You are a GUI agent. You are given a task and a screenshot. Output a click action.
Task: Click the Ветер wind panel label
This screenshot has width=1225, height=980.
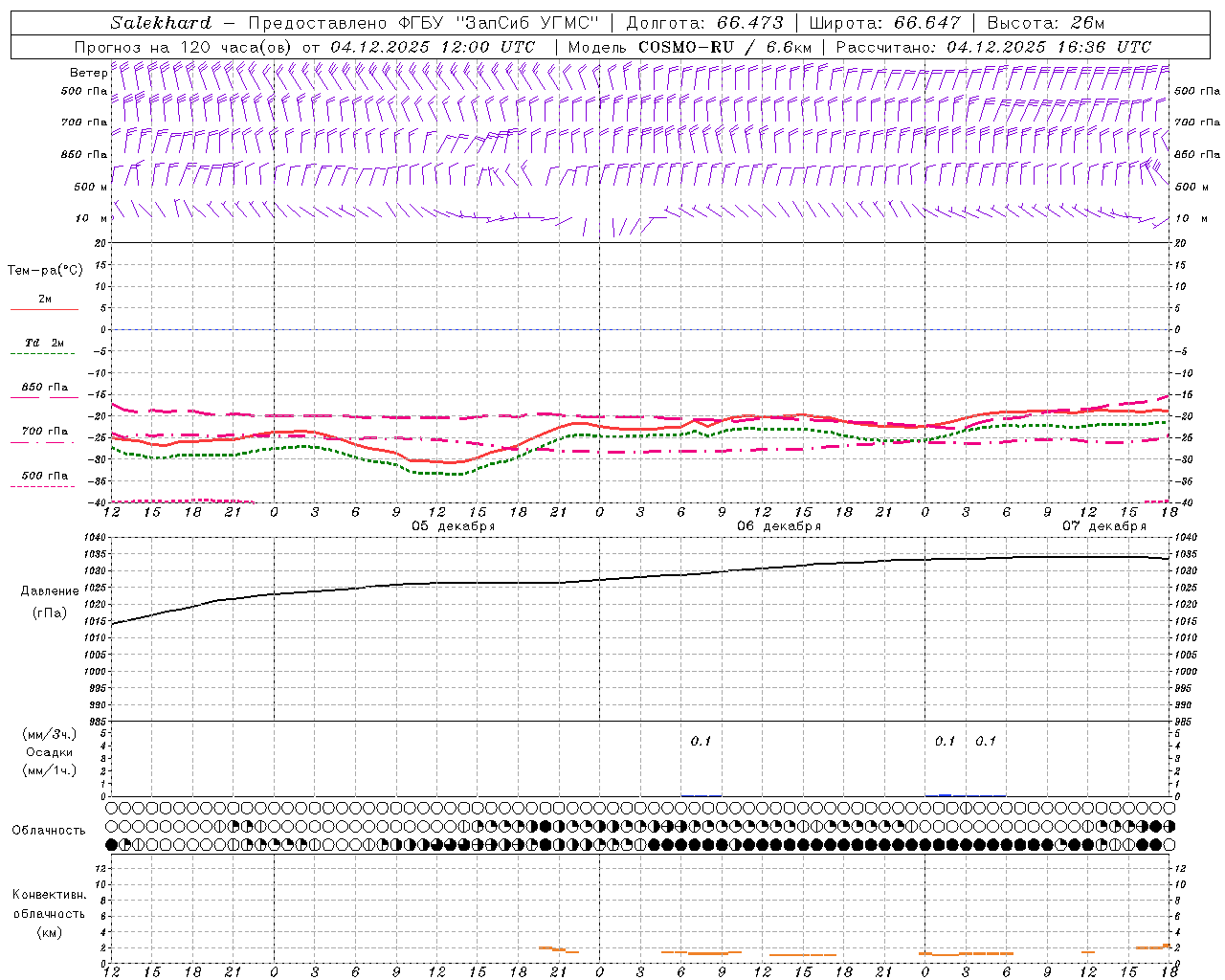pos(88,73)
